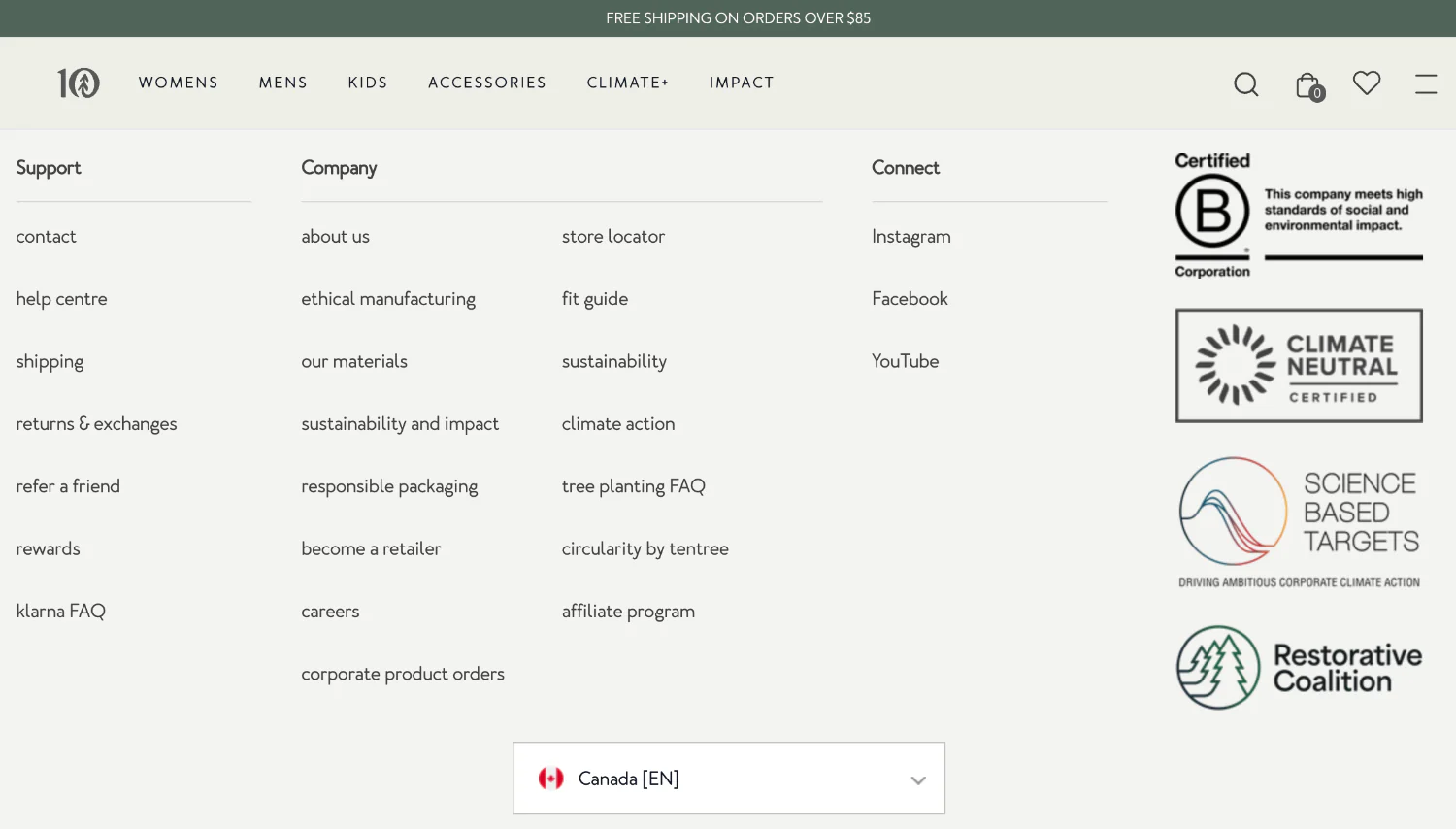The width and height of the screenshot is (1456, 829).
Task: Expand the Canada [EN] country selector
Action: coord(728,778)
